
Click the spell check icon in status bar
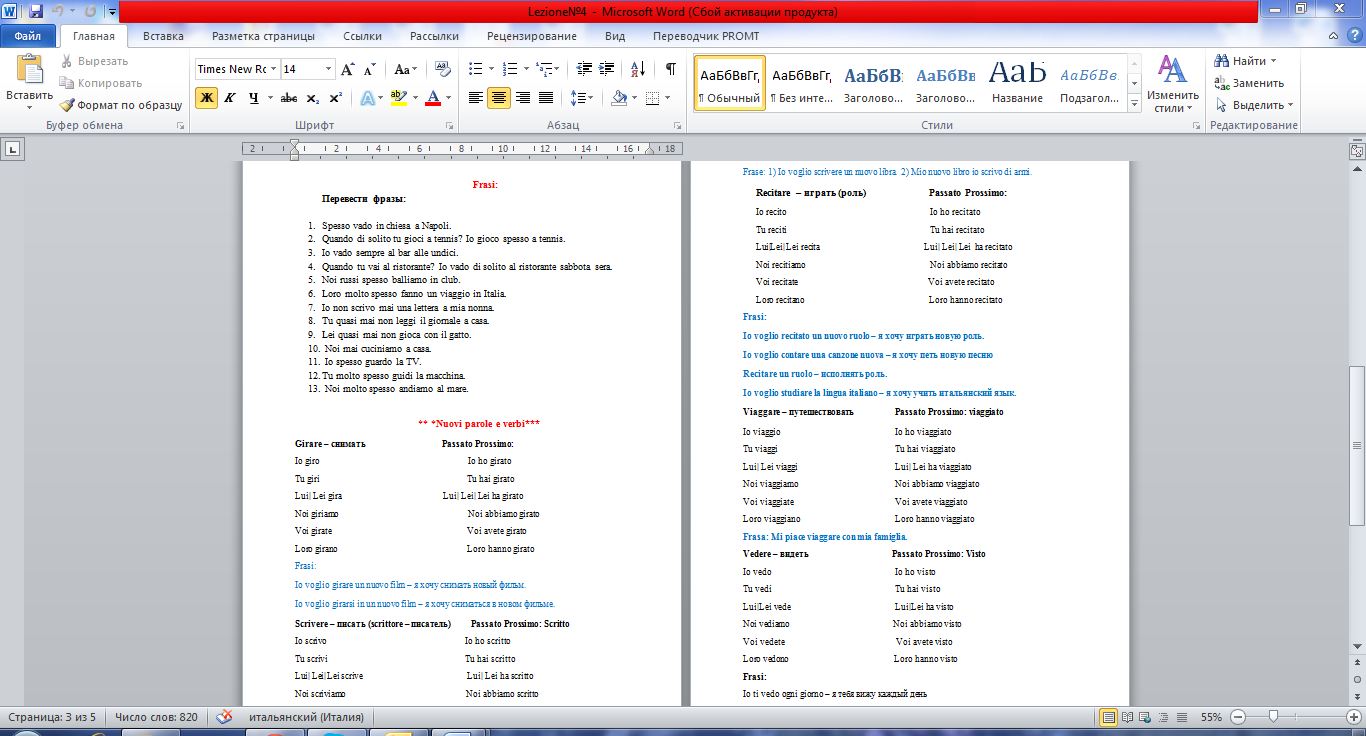[225, 717]
